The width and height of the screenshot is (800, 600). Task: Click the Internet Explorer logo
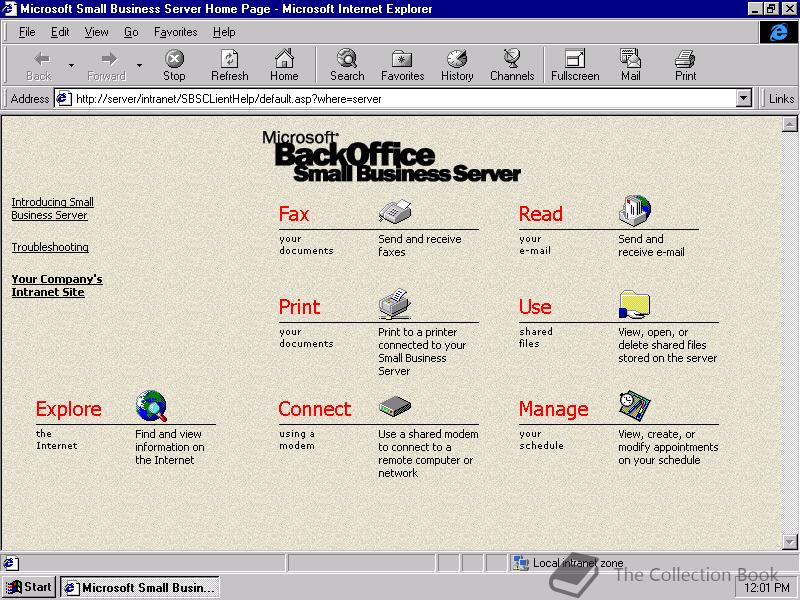(778, 33)
